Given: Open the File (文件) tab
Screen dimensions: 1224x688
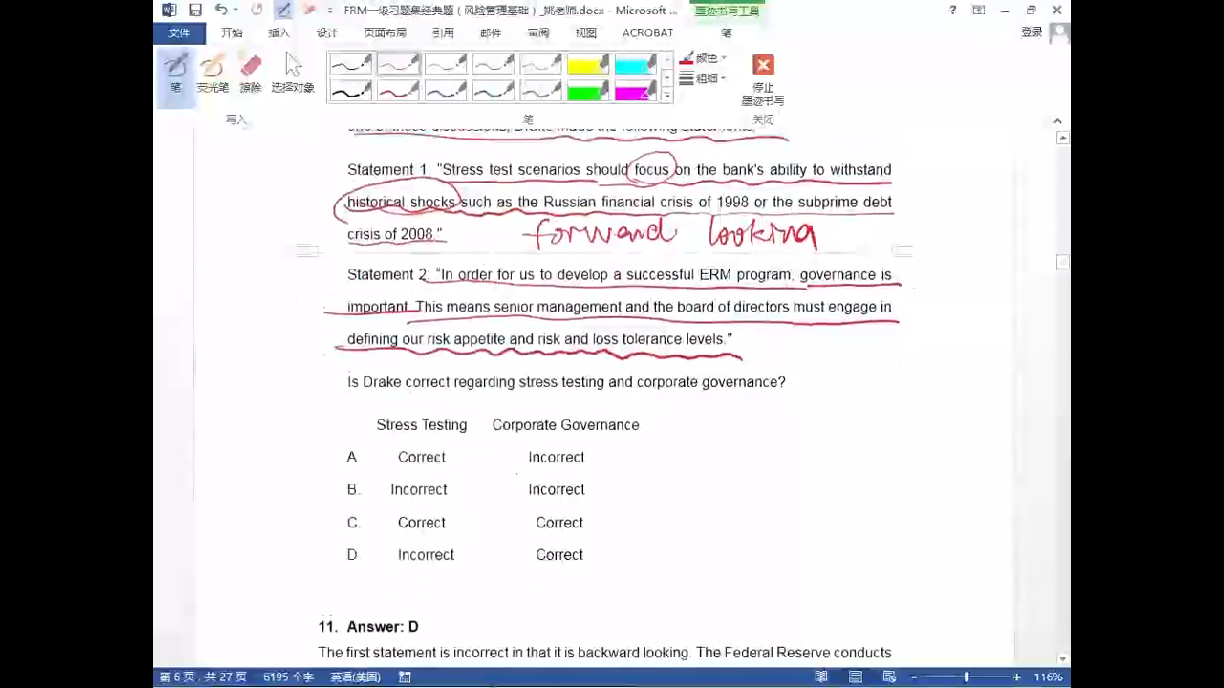Looking at the screenshot, I should [179, 33].
